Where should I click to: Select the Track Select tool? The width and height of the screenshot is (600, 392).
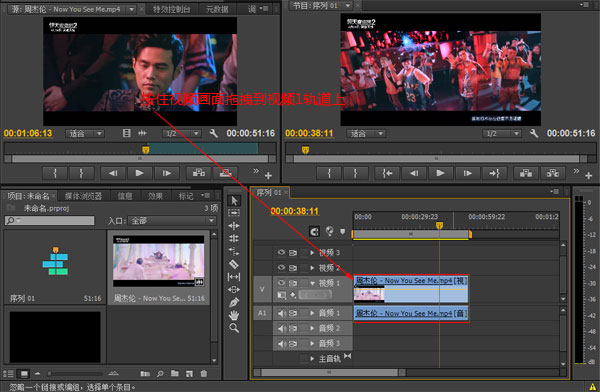coord(234,213)
